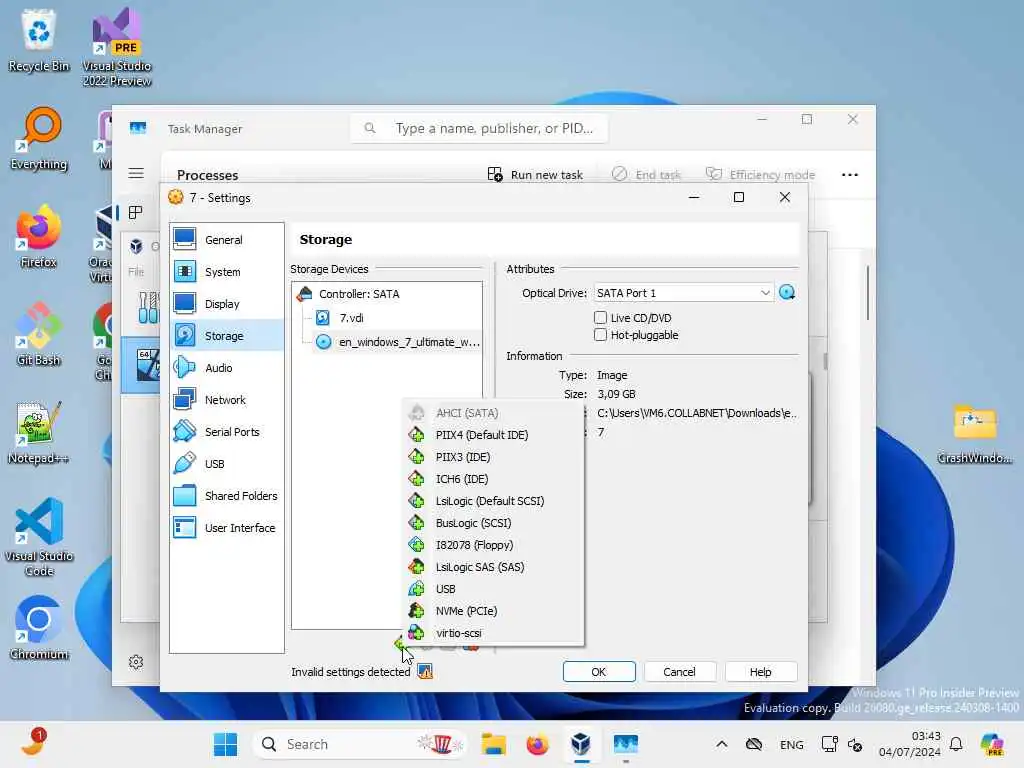This screenshot has height=768, width=1024.
Task: Open Git Bash desktop shortcut
Action: [x=39, y=334]
